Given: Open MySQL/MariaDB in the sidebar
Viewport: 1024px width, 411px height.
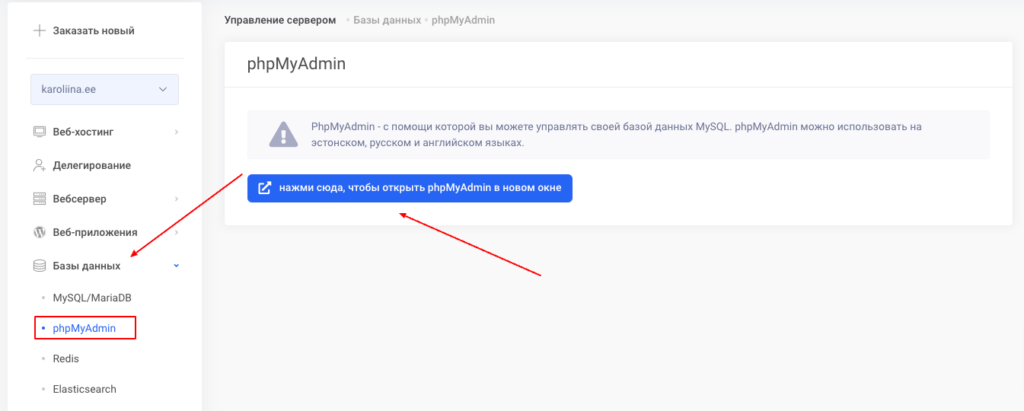Looking at the screenshot, I should coord(92,298).
